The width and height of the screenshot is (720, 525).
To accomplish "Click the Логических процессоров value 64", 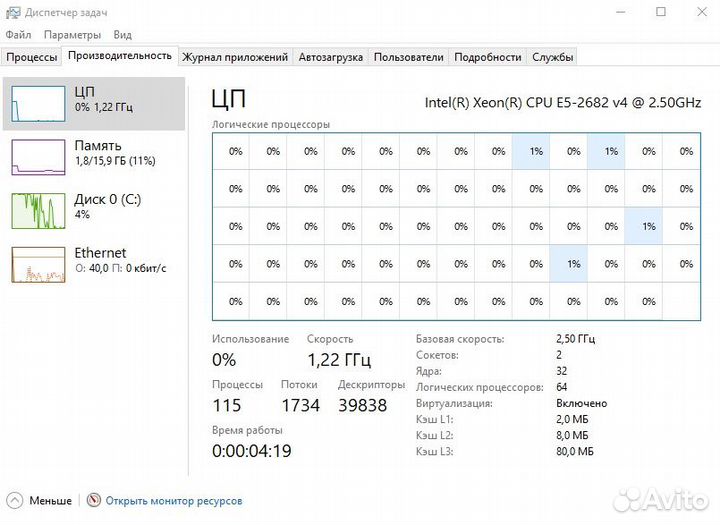I will (562, 387).
